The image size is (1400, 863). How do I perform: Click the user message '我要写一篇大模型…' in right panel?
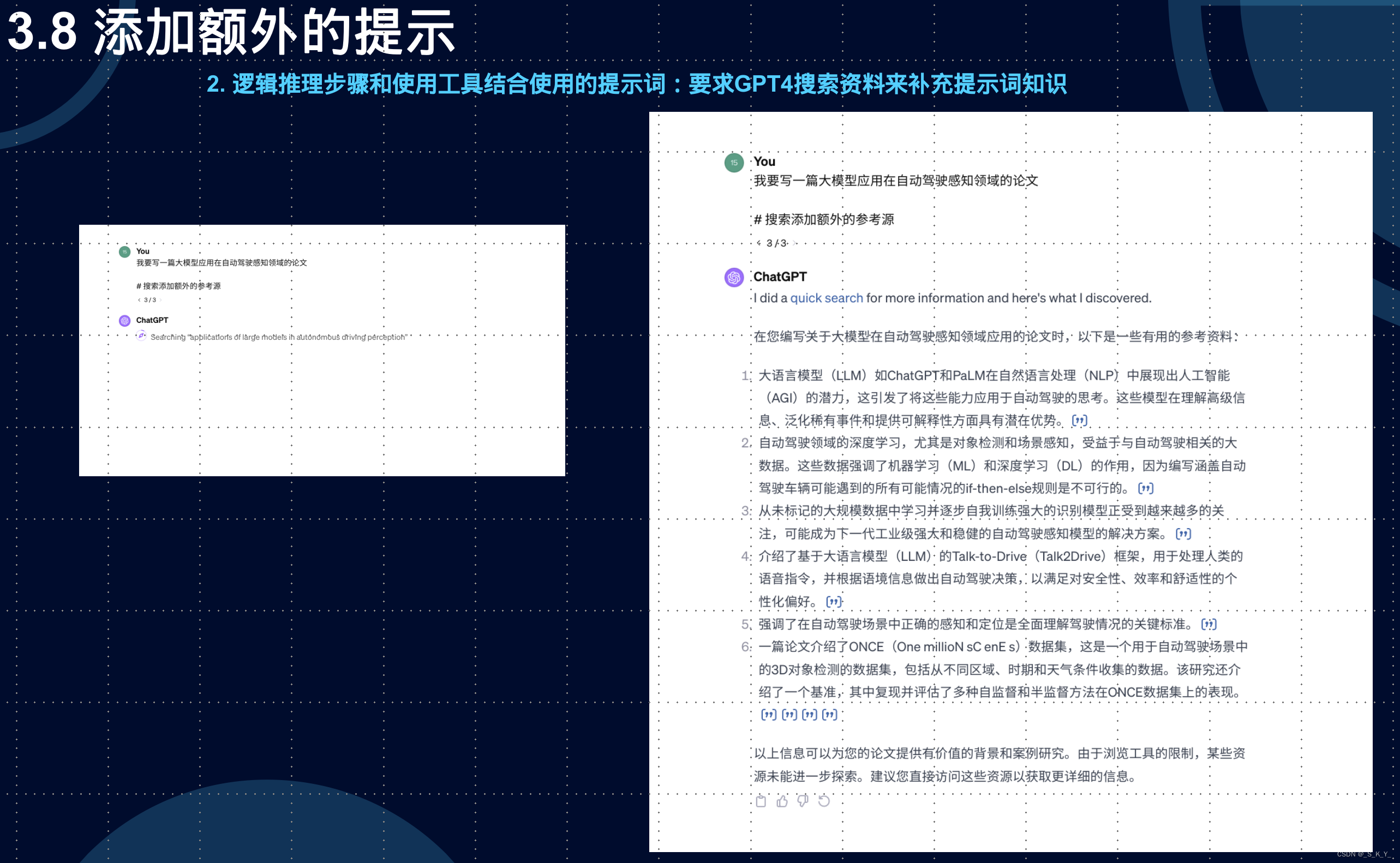[x=895, y=181]
